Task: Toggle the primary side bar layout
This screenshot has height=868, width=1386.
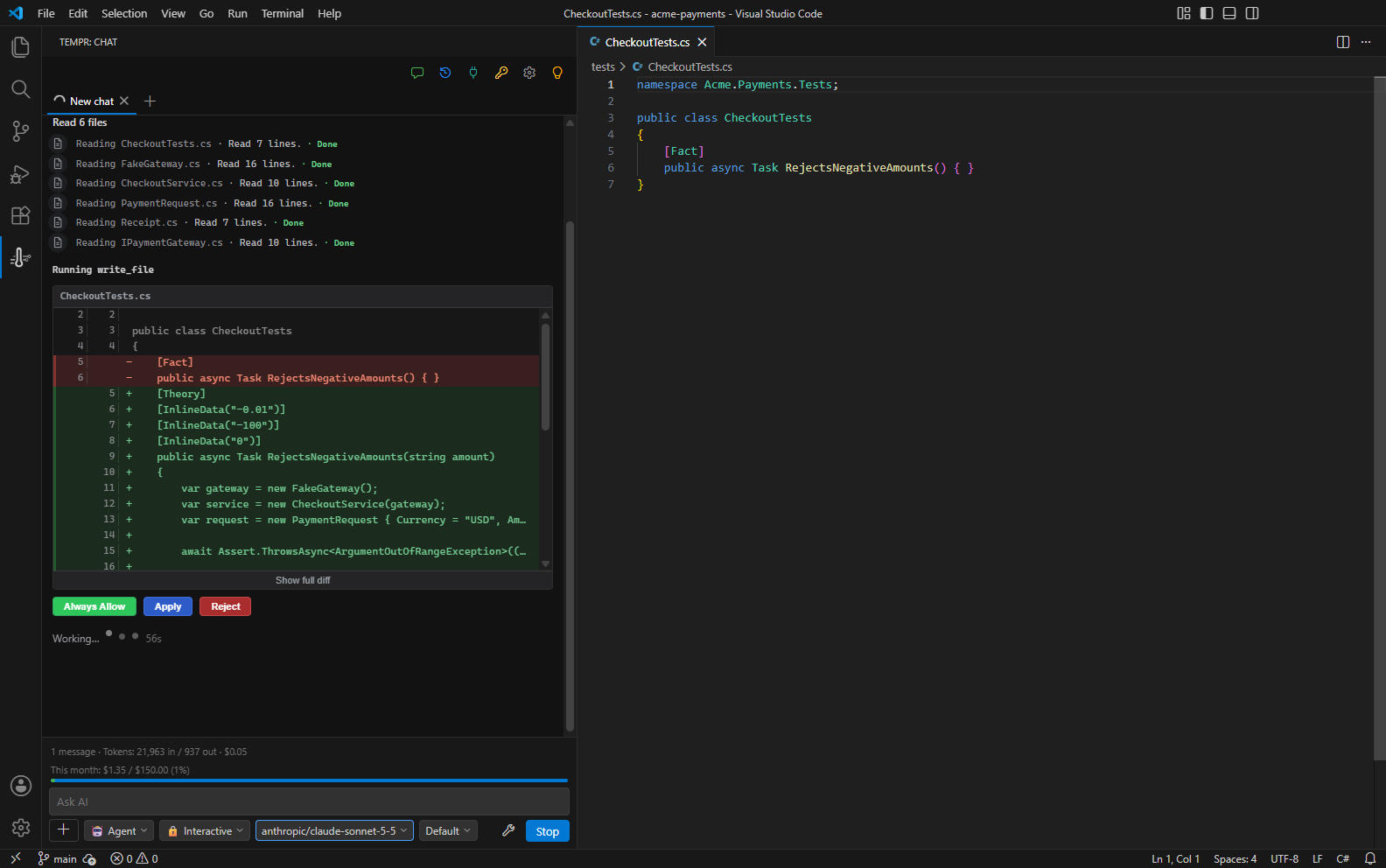Action: [1207, 13]
